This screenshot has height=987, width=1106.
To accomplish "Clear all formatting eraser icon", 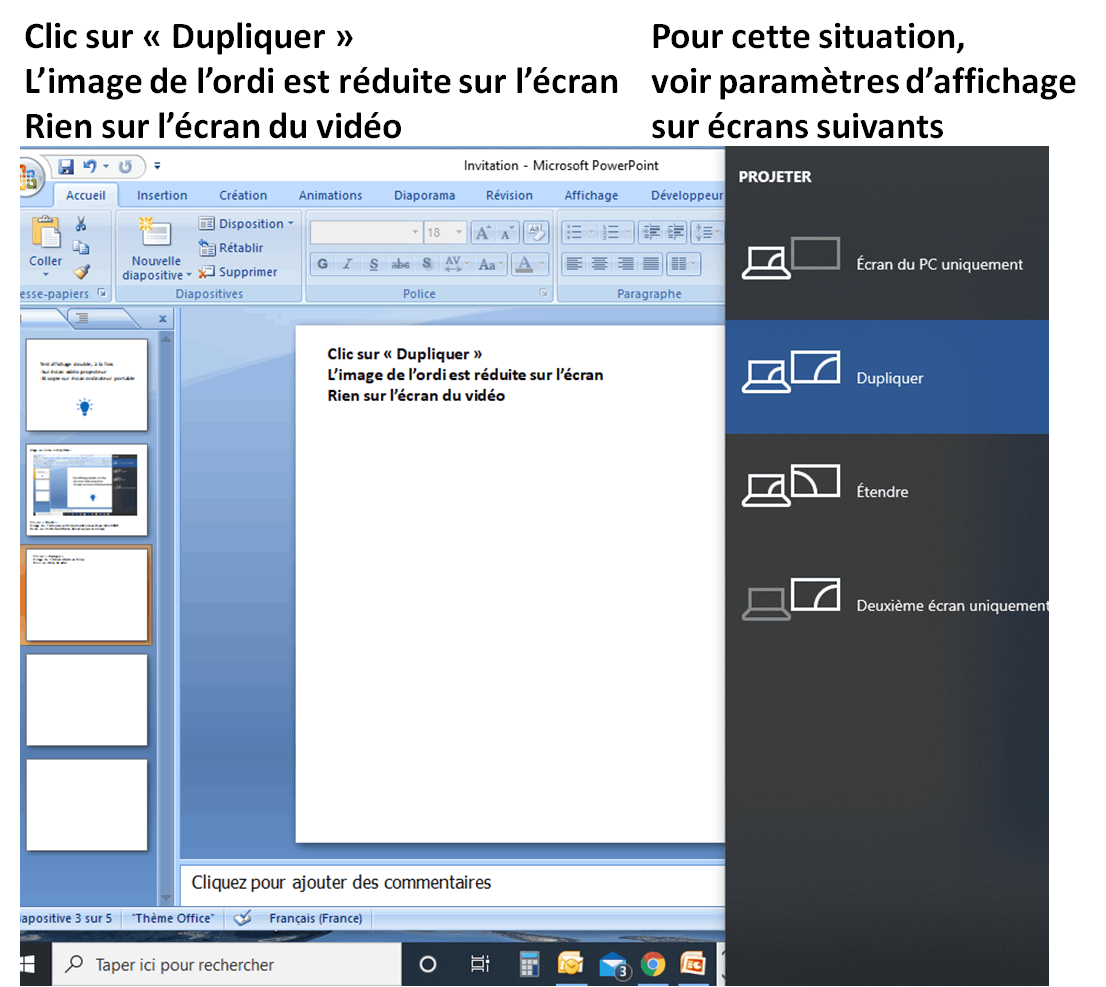I will (x=536, y=232).
